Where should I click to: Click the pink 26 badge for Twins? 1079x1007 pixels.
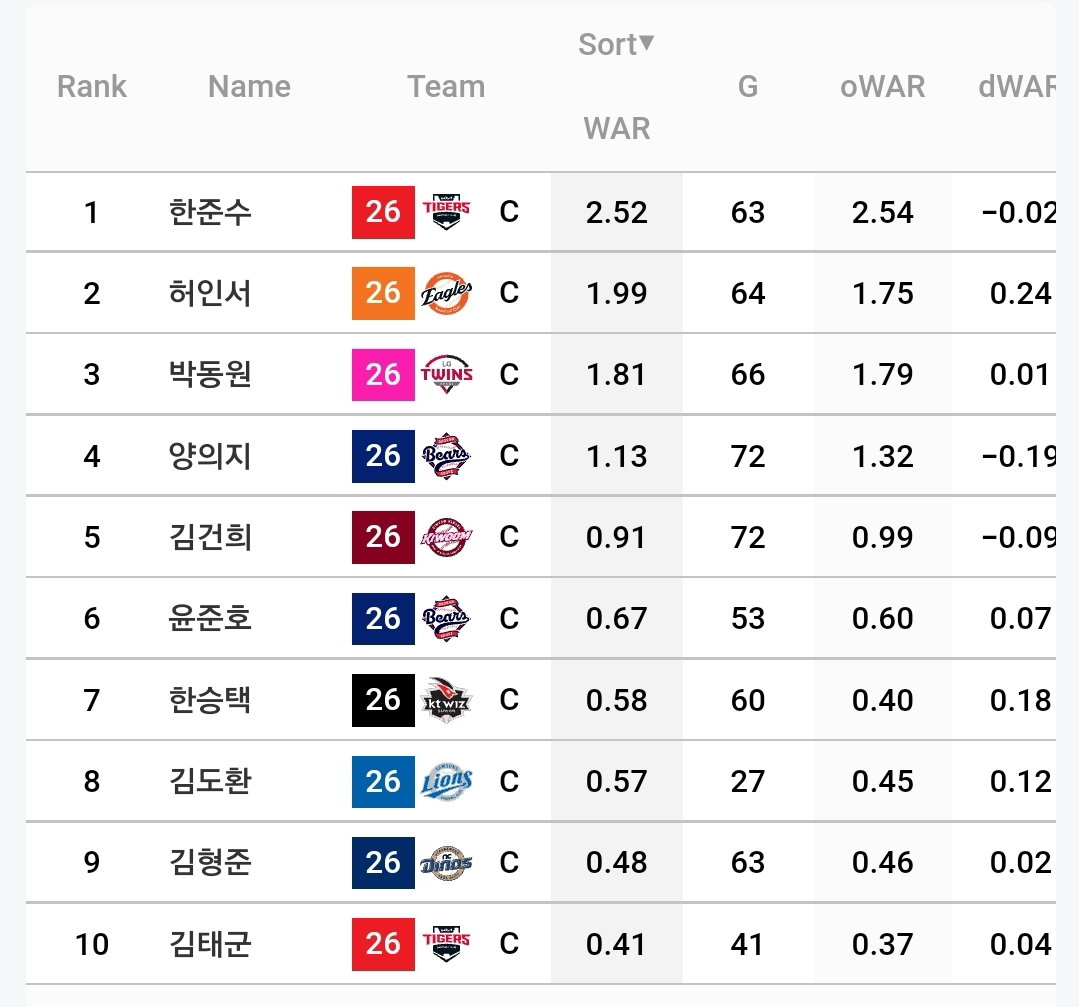[383, 374]
